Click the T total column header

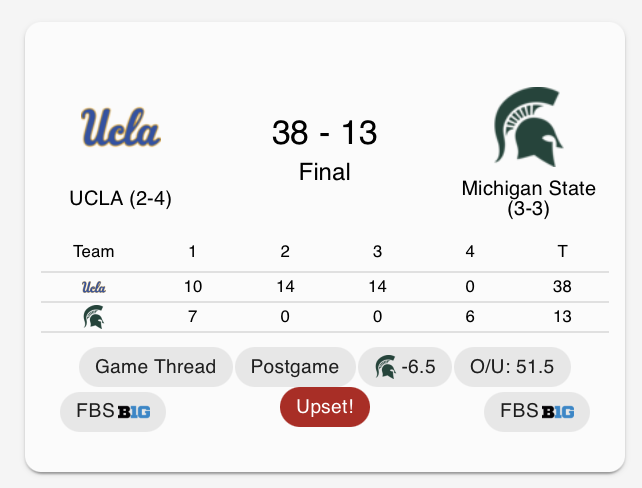[562, 251]
